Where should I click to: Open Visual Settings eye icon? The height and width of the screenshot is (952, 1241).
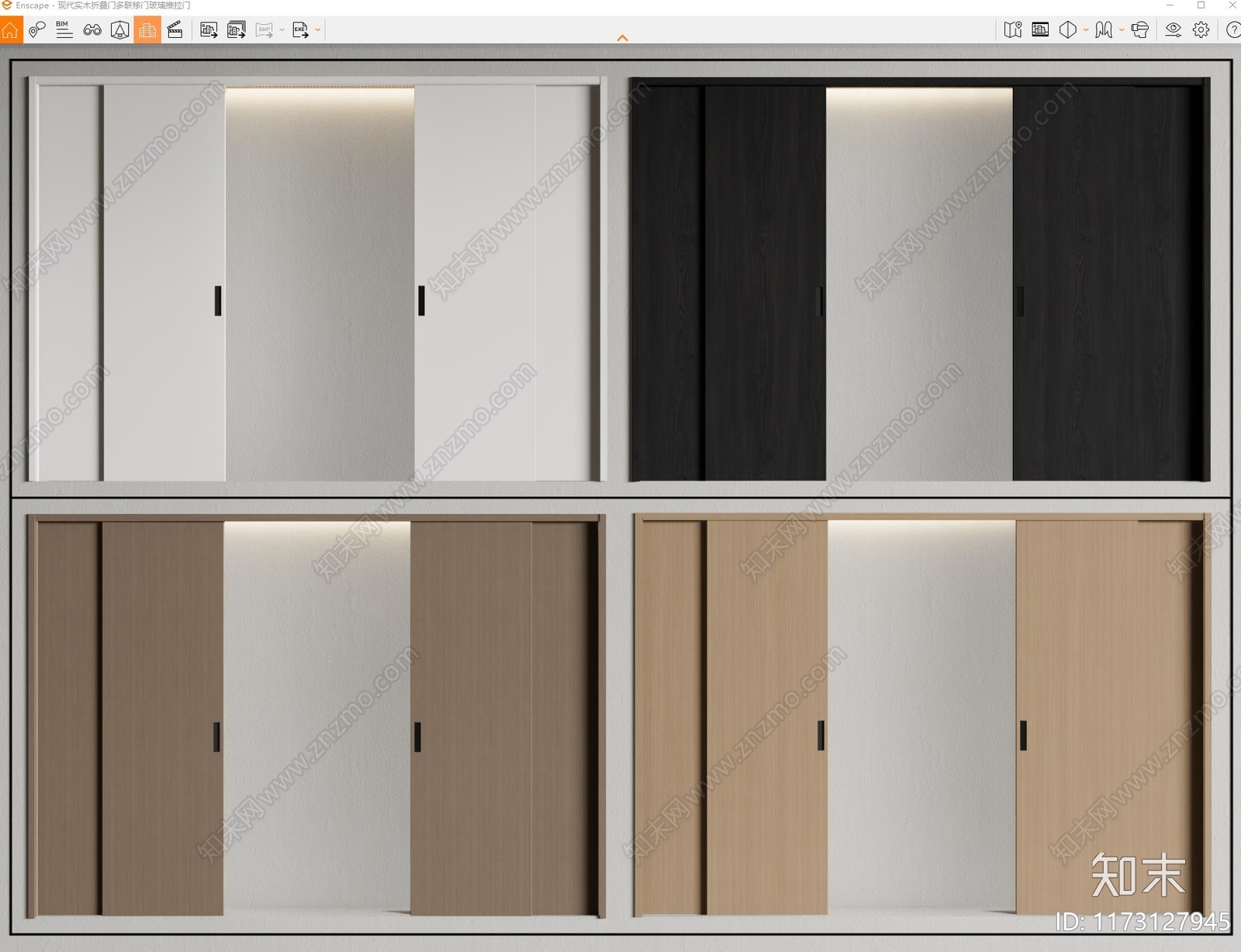click(x=1174, y=30)
